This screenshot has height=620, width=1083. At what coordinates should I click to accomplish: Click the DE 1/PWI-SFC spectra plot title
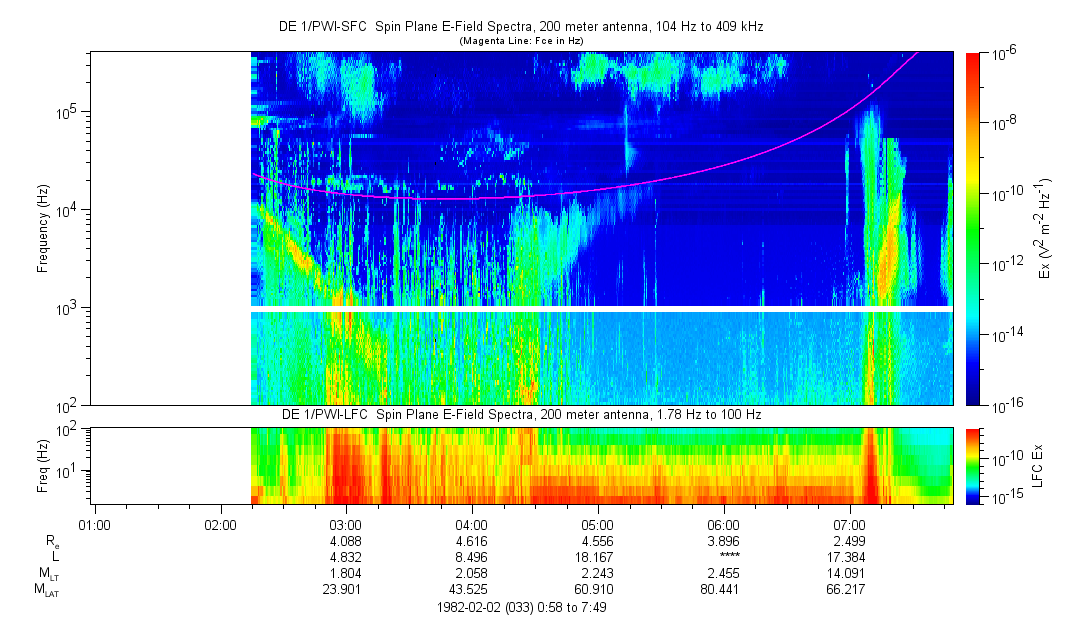click(x=520, y=25)
